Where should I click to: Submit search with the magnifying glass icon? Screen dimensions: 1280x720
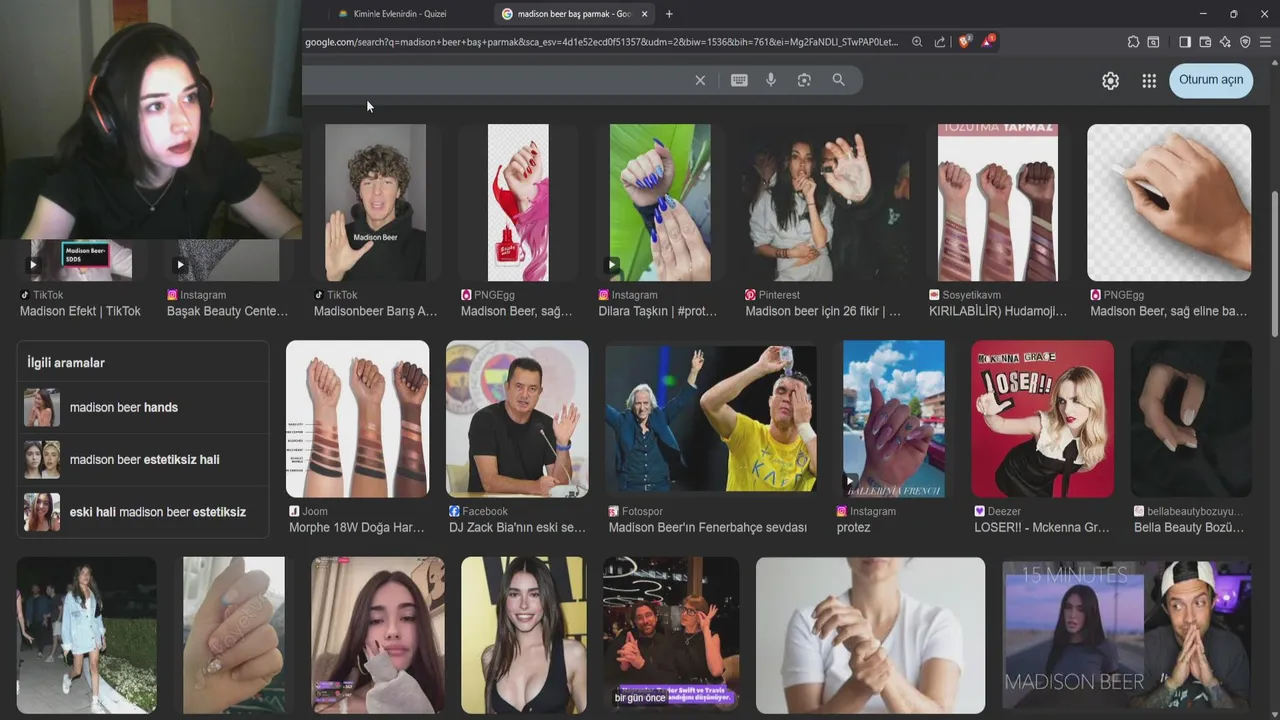pos(838,80)
